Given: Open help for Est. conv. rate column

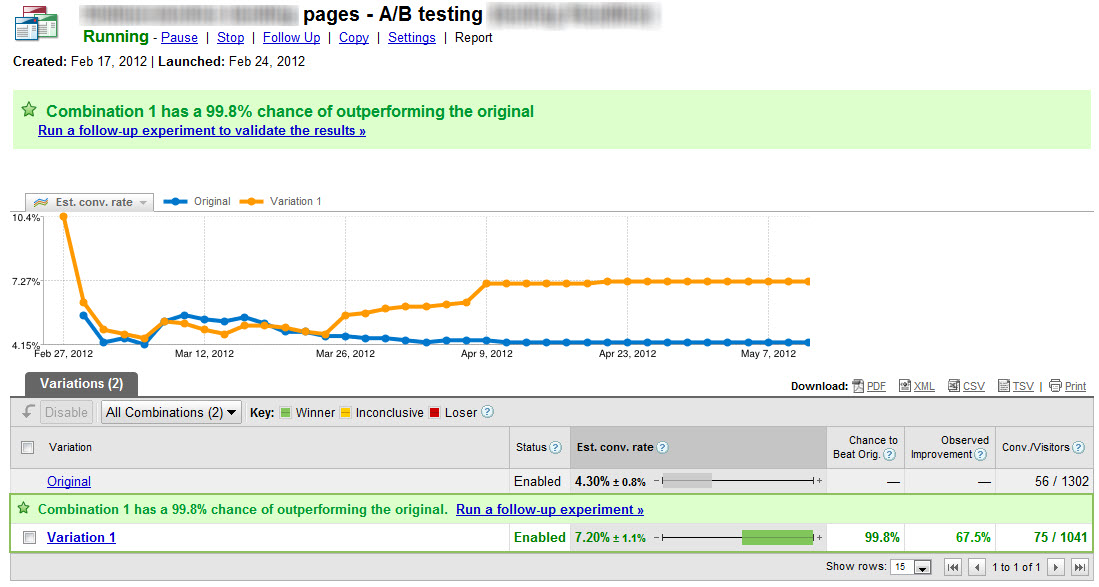Looking at the screenshot, I should [x=662, y=448].
